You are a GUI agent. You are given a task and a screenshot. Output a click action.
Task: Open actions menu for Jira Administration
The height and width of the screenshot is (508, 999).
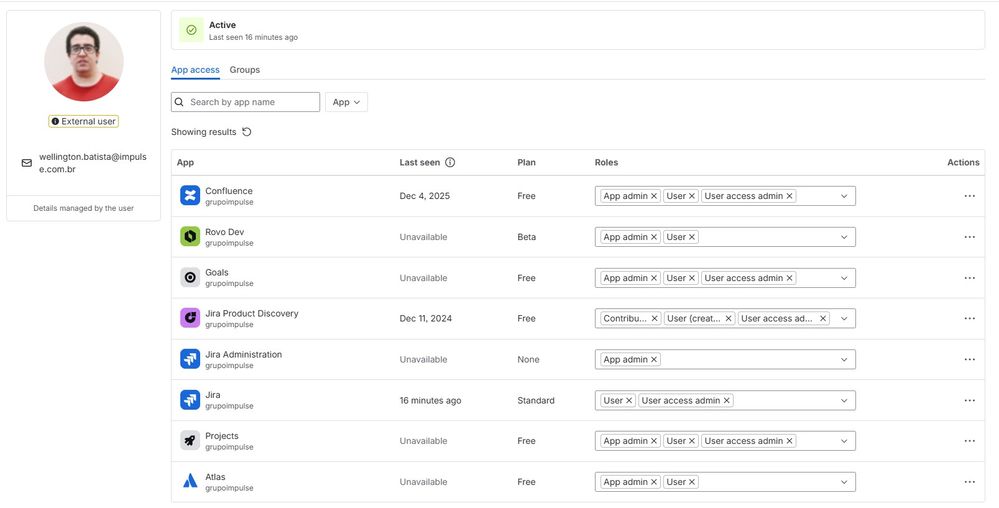pos(969,359)
